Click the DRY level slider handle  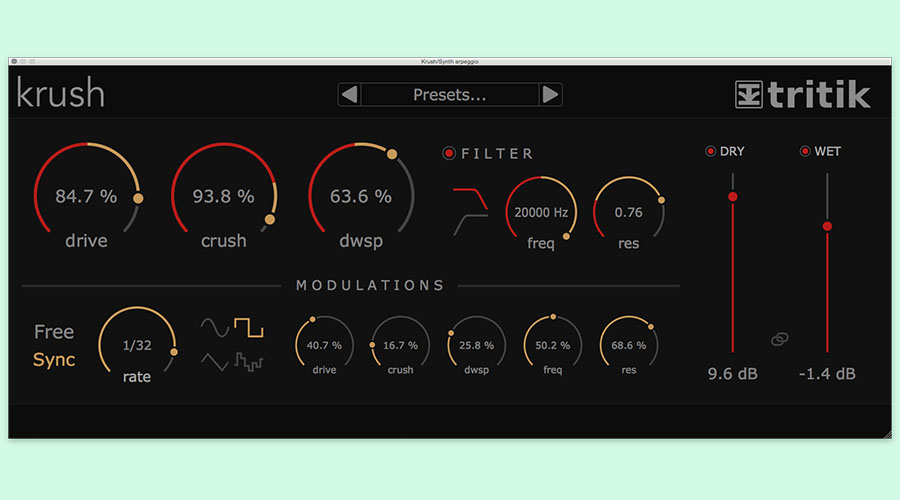coord(733,197)
